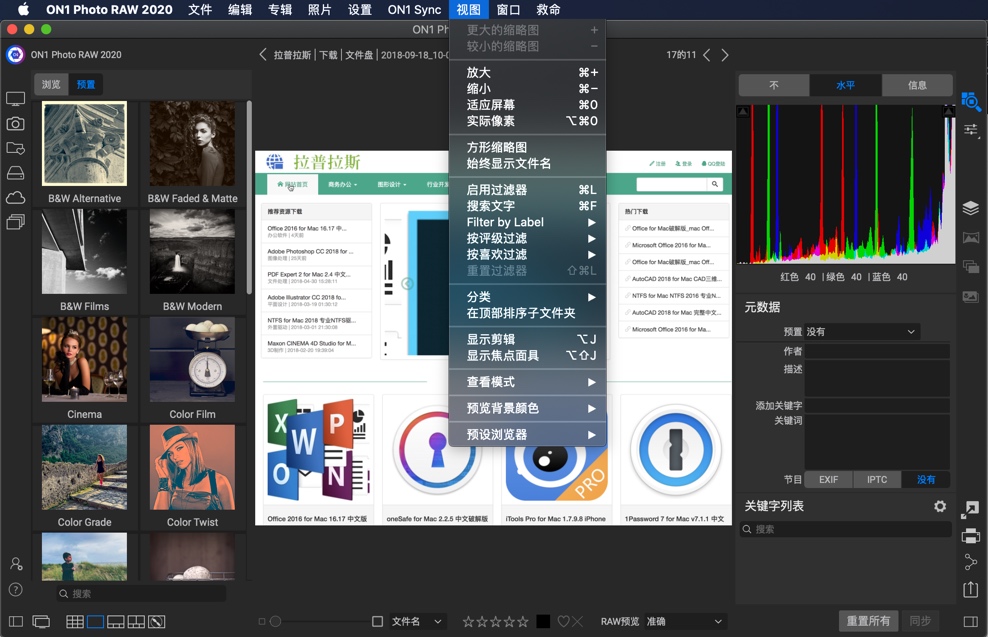
Task: Select 适应屏幕 menu item
Action: (527, 105)
